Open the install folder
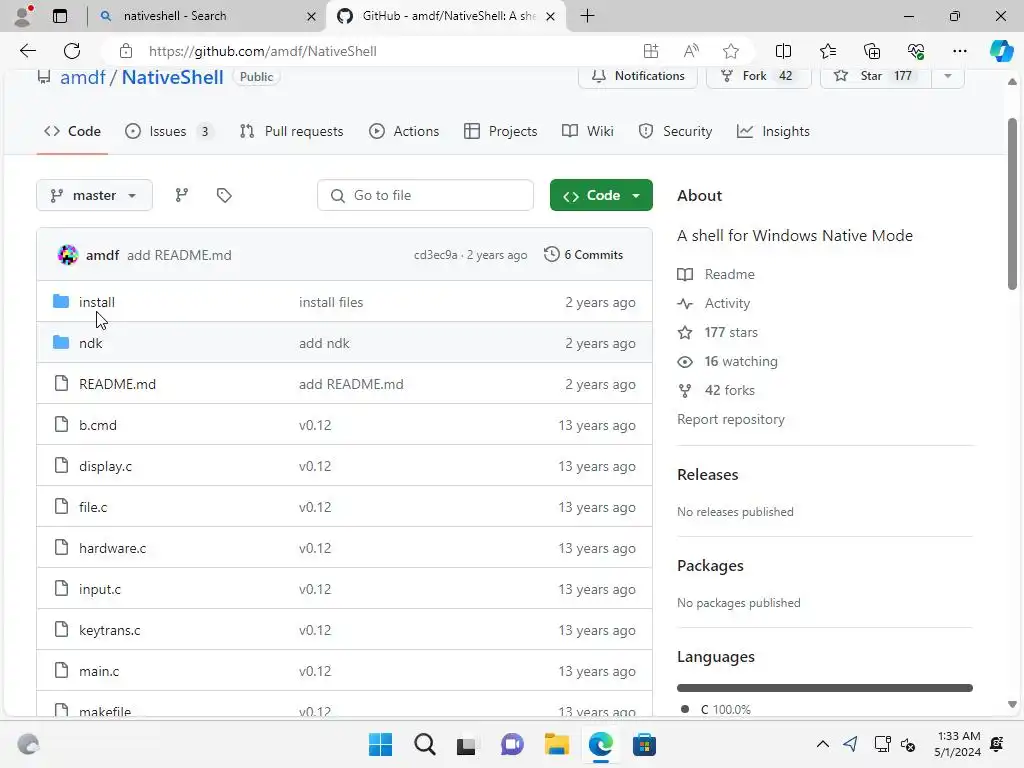Viewport: 1024px width, 768px height. (x=97, y=302)
